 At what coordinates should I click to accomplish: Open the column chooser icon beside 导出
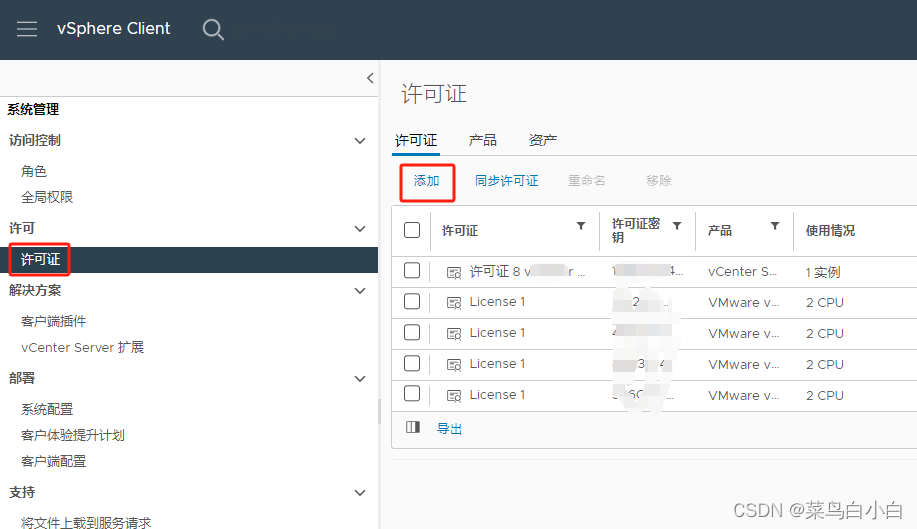click(413, 427)
